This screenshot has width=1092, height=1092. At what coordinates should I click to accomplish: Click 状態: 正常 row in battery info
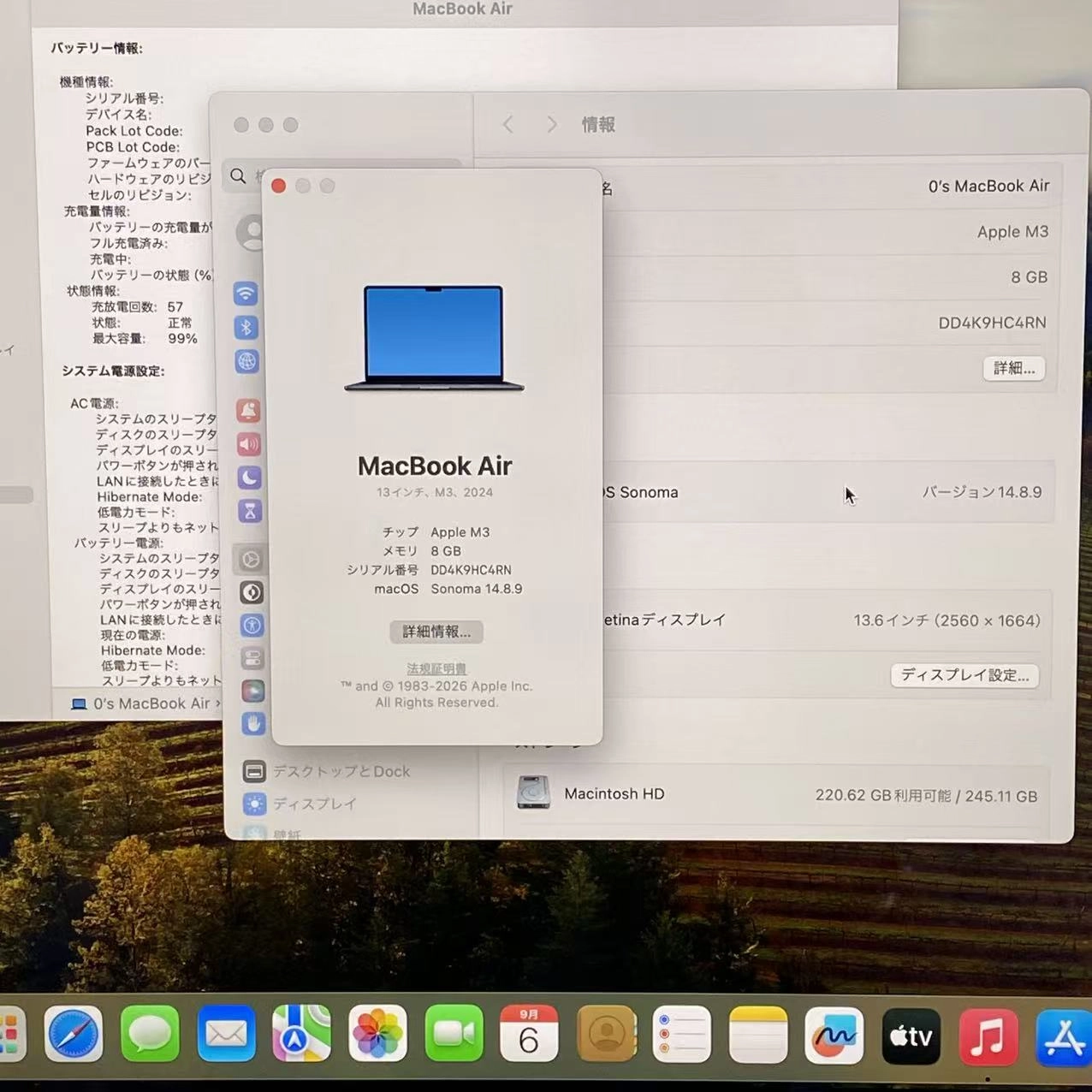point(142,323)
